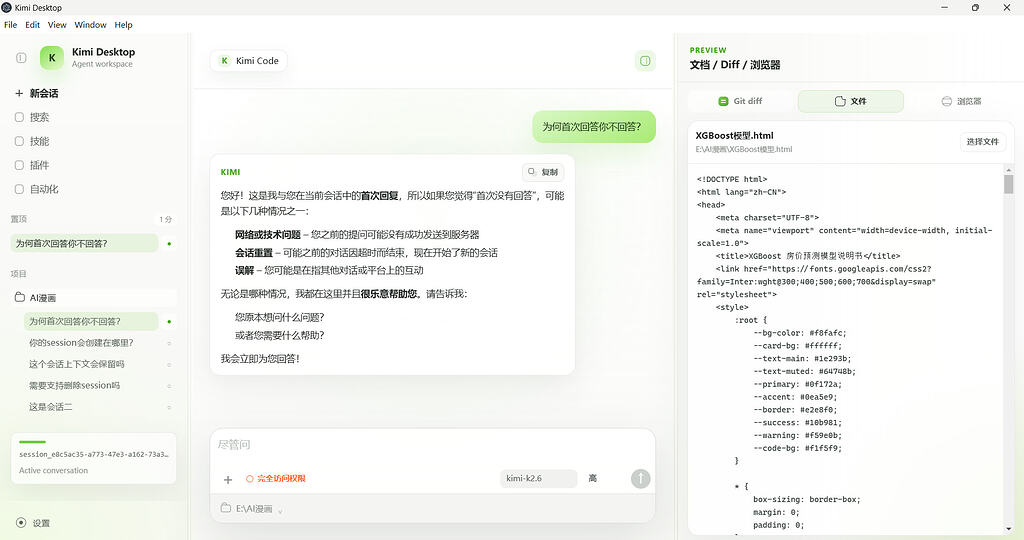Start a new conversation with 新会话
The width and height of the screenshot is (1024, 540).
[37, 93]
